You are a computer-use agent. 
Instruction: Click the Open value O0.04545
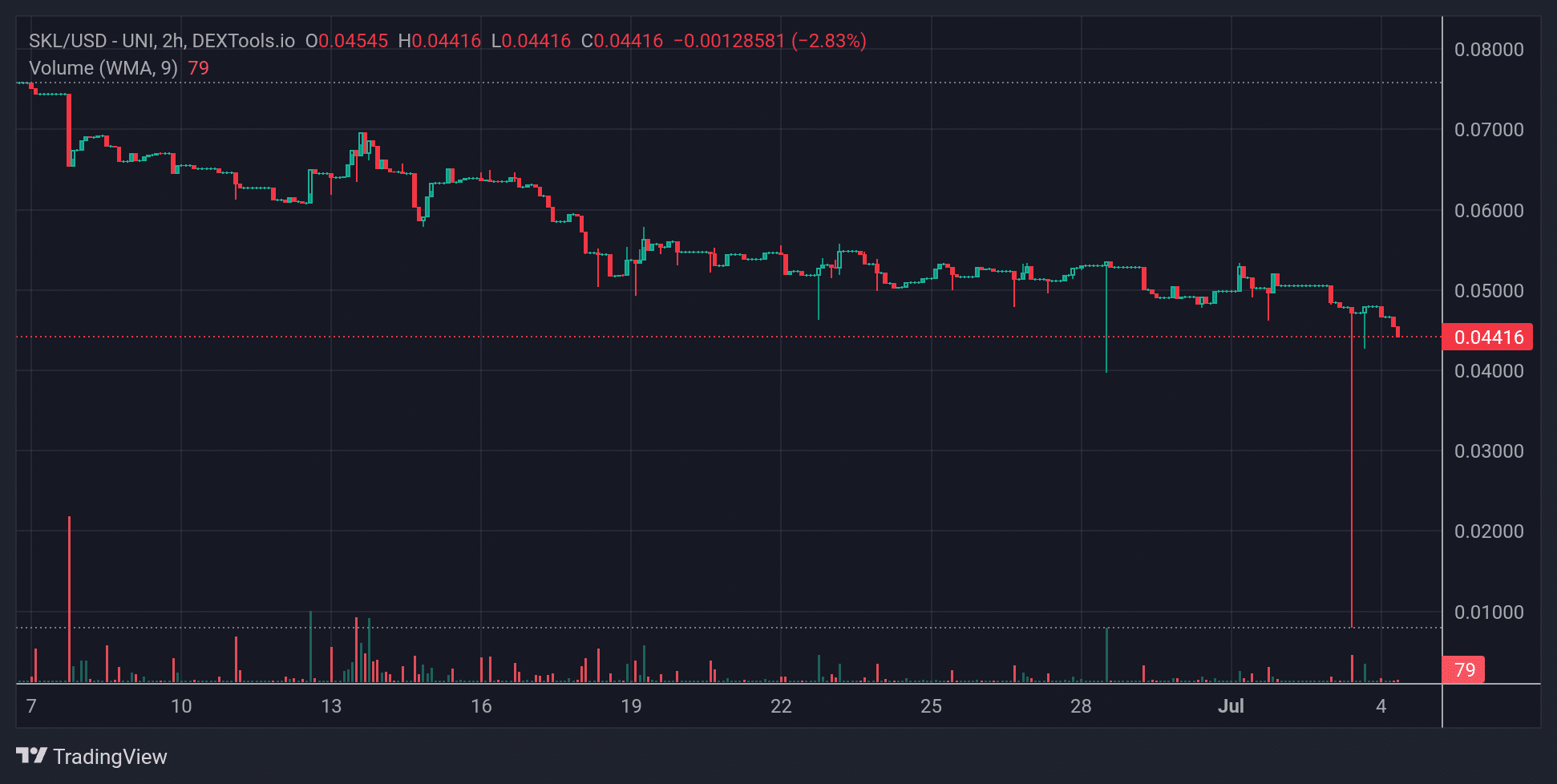[x=346, y=41]
